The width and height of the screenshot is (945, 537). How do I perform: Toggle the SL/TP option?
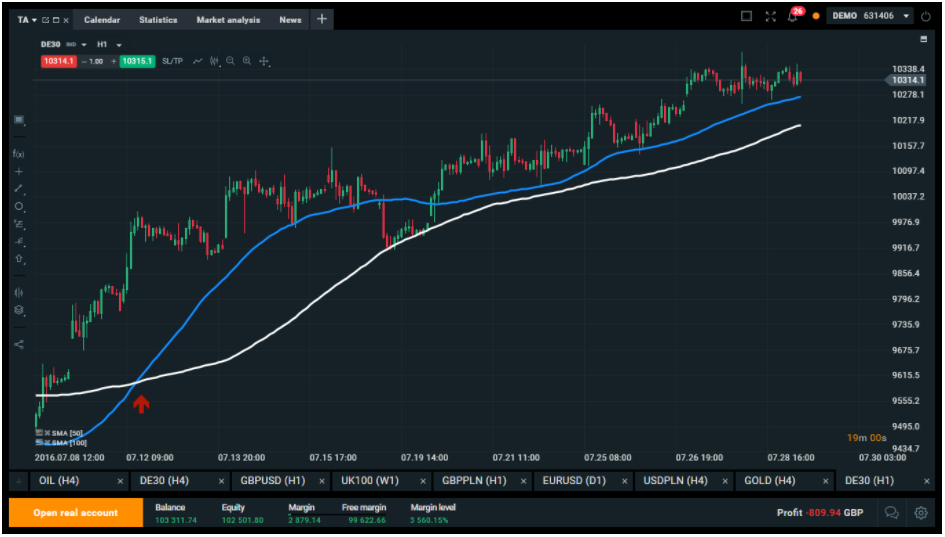(172, 61)
